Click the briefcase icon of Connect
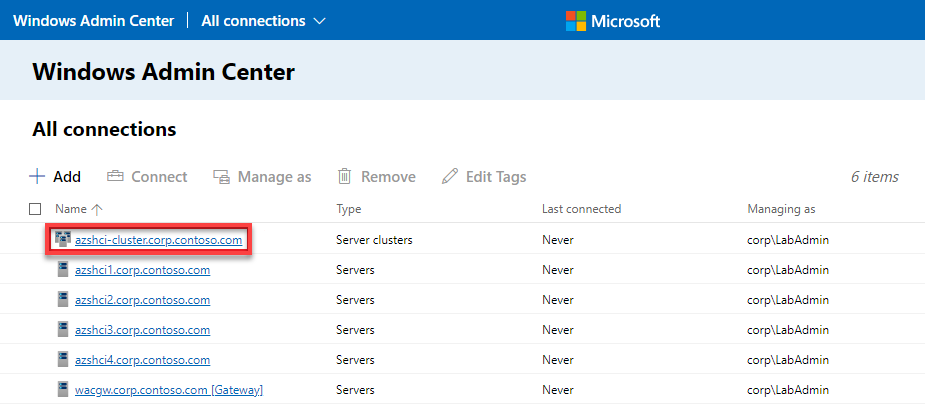The height and width of the screenshot is (419, 925). point(115,176)
